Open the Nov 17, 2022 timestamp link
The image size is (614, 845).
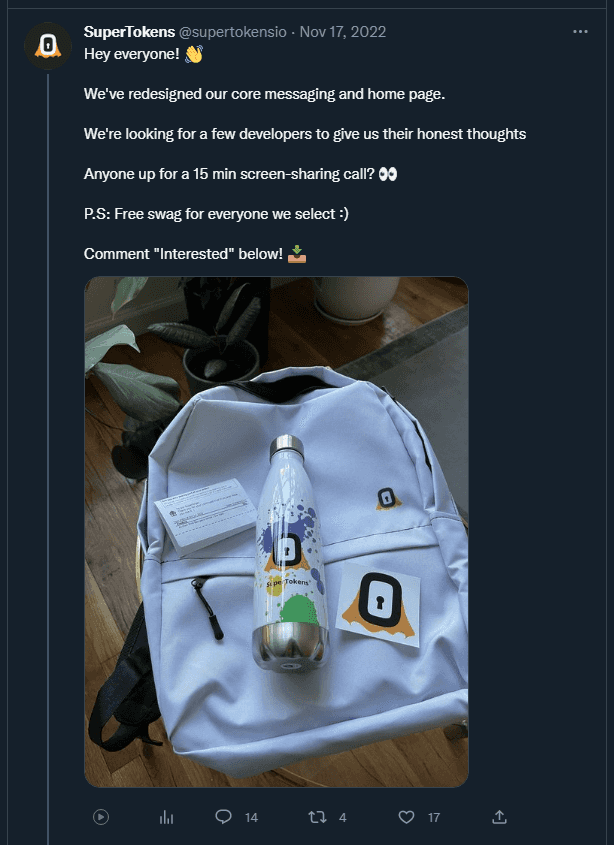(x=343, y=32)
